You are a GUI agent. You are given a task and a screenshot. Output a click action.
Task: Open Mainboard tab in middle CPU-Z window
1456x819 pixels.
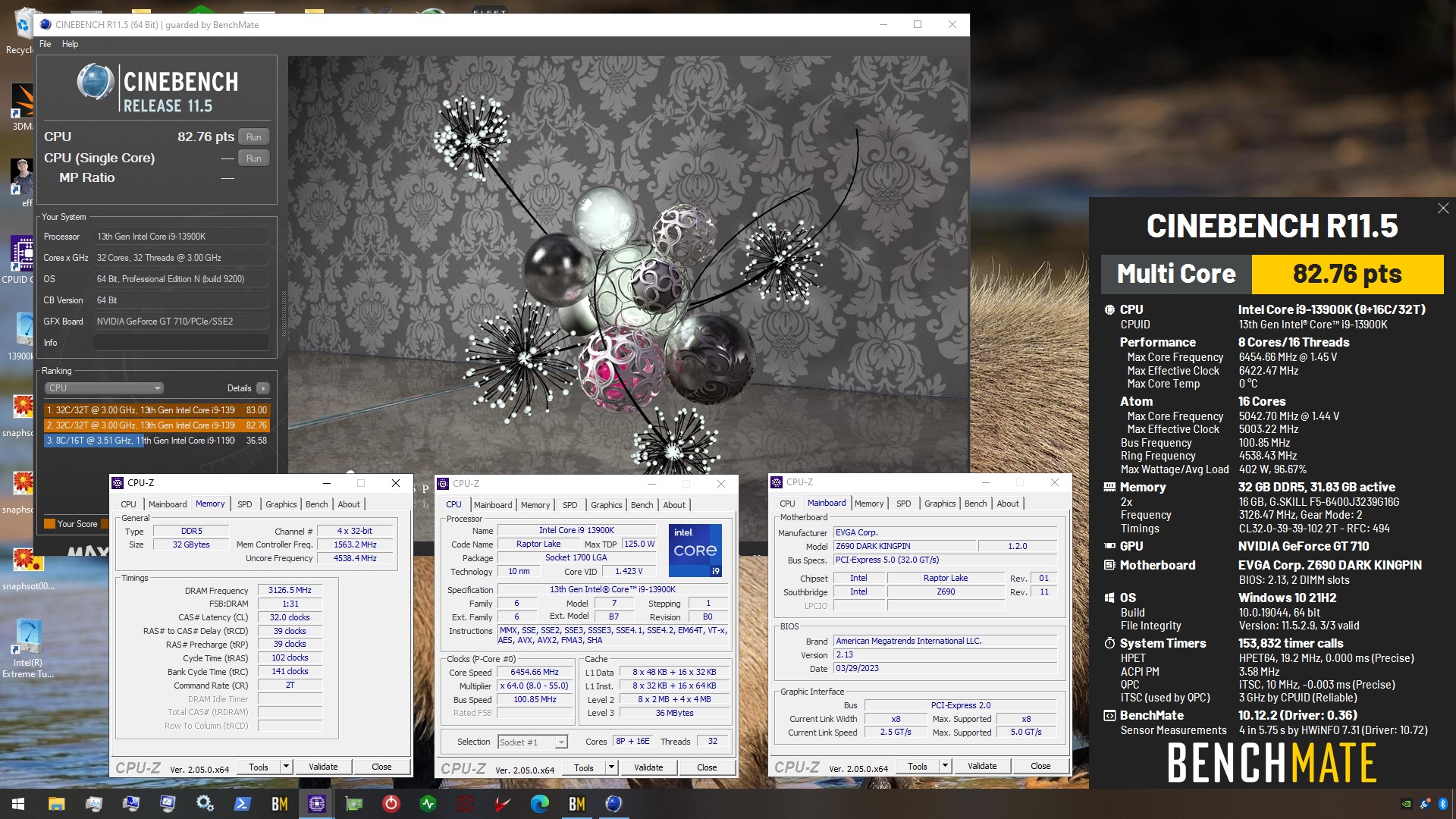point(493,505)
